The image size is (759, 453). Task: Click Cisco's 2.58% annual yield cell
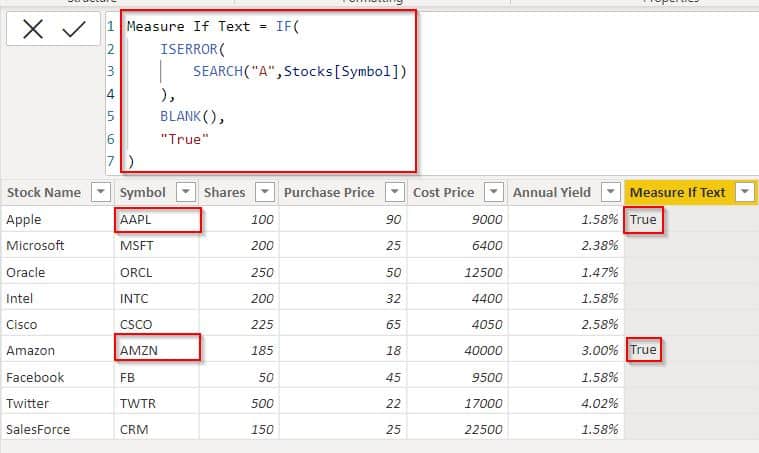(x=566, y=324)
